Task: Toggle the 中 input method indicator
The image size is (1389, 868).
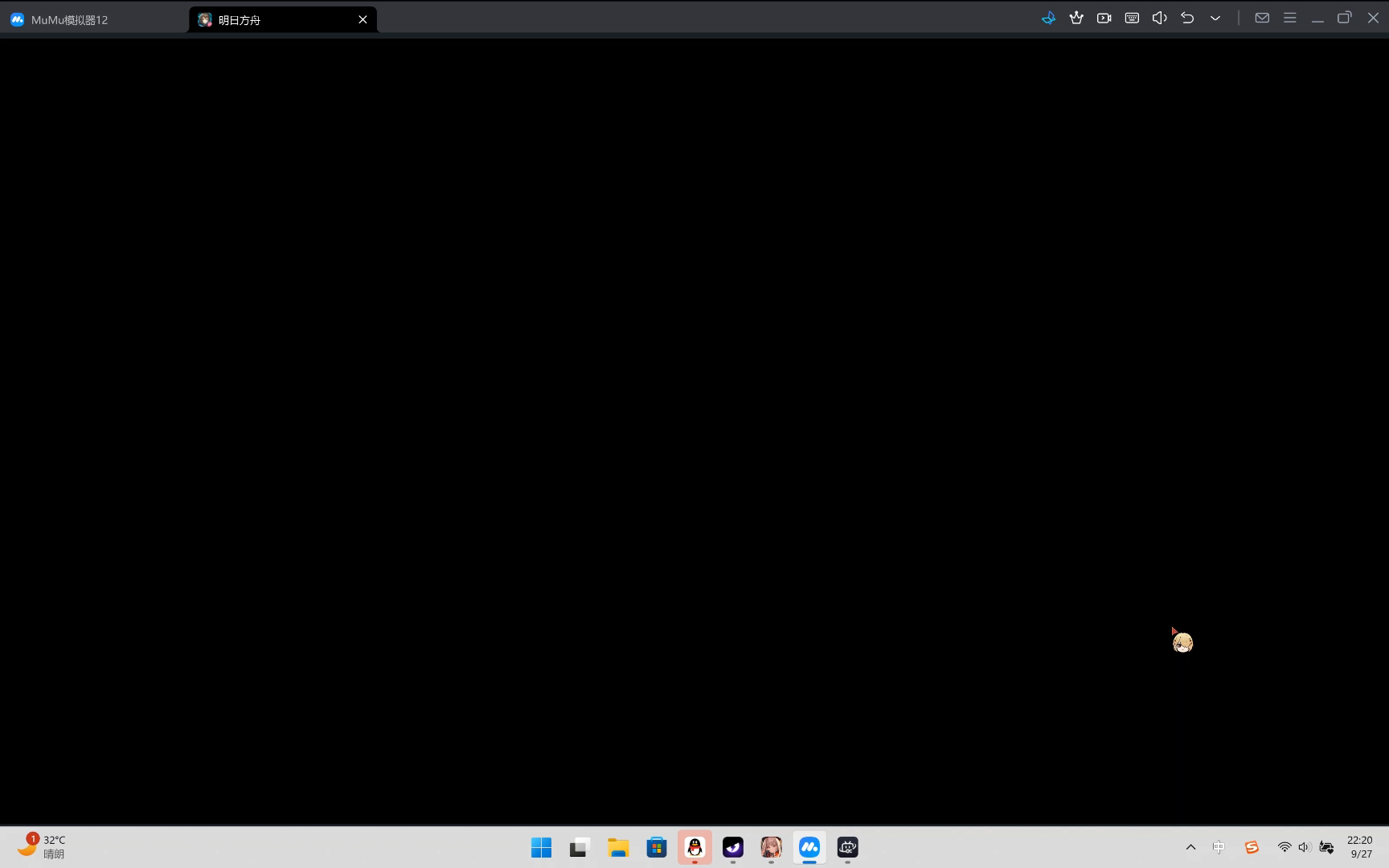Action: point(1219,847)
